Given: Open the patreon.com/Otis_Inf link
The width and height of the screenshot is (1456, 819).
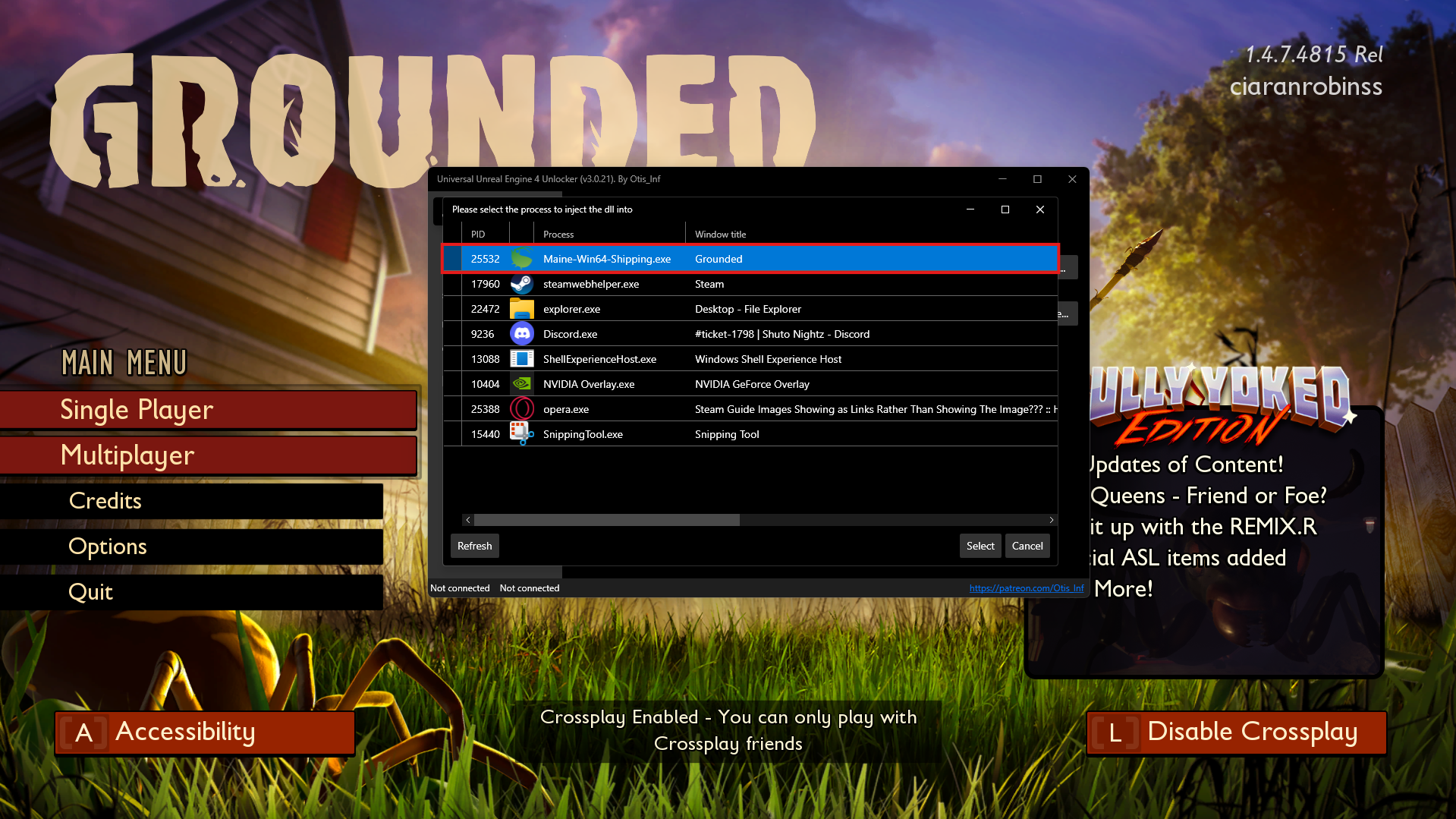Looking at the screenshot, I should (x=1027, y=588).
